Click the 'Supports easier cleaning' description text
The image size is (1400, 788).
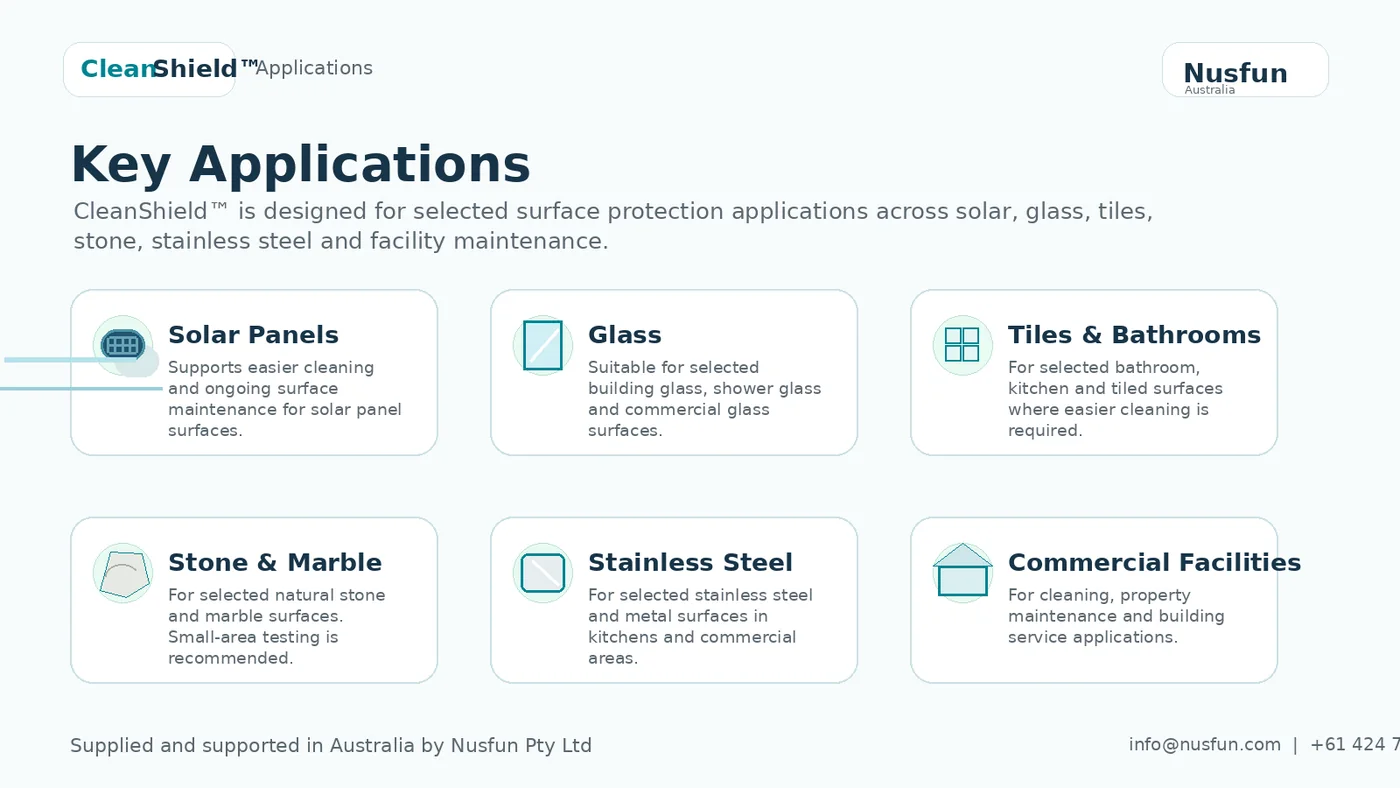tap(285, 399)
